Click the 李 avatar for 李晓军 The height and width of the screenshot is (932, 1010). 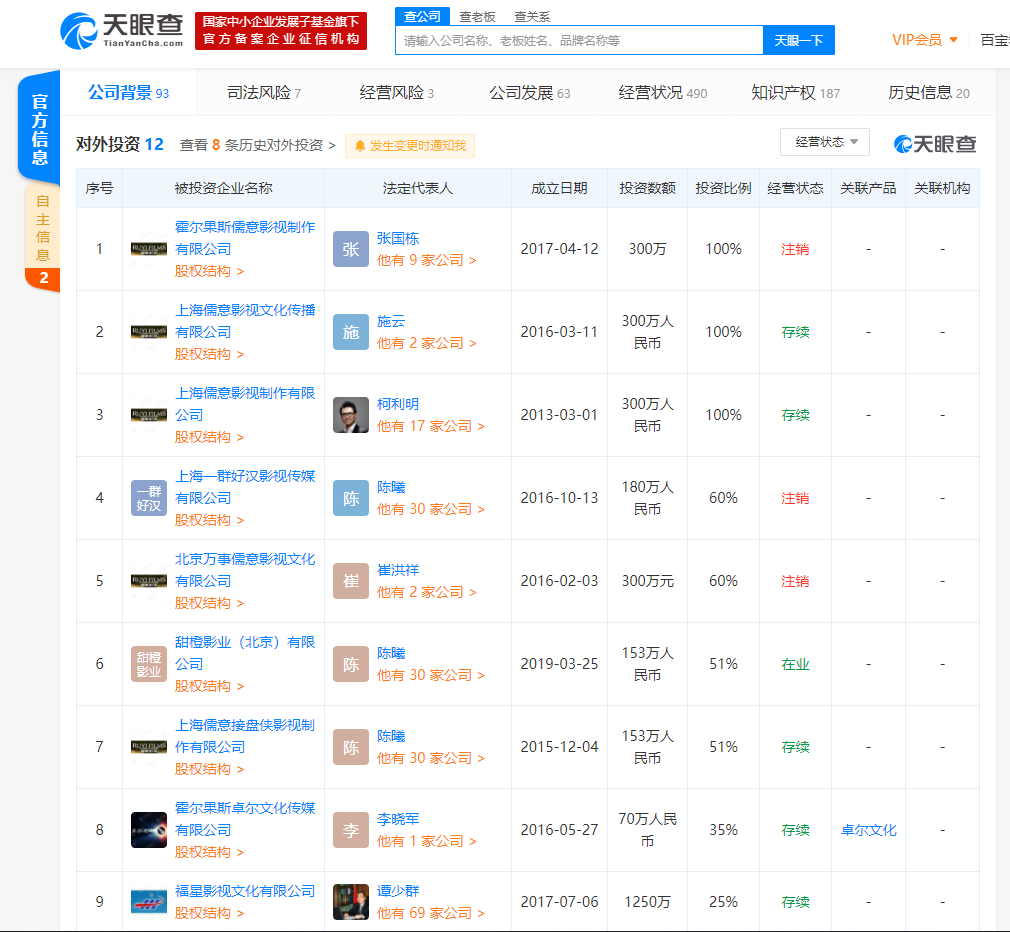351,830
